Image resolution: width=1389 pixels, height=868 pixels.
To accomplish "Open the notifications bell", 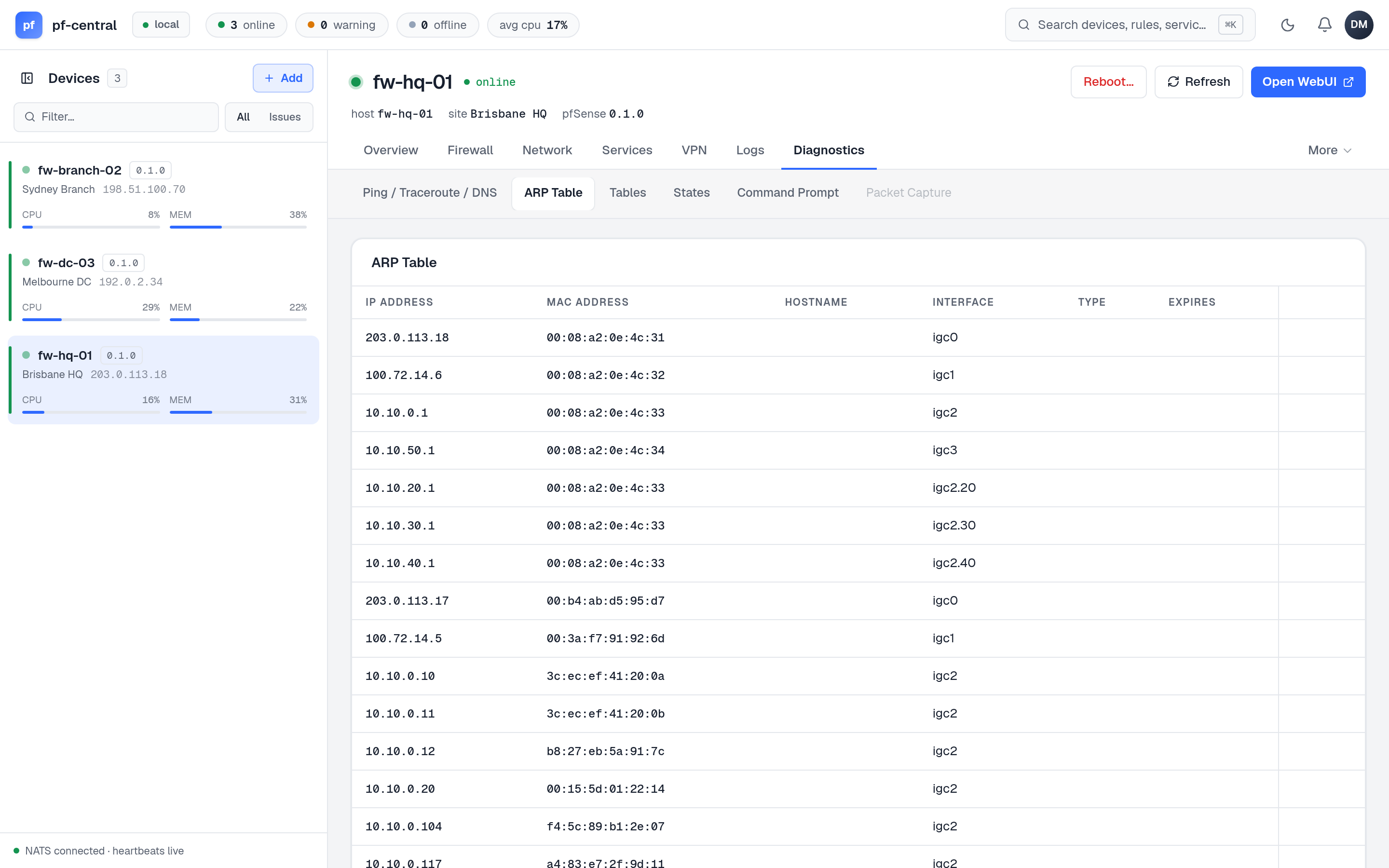I will click(1324, 25).
